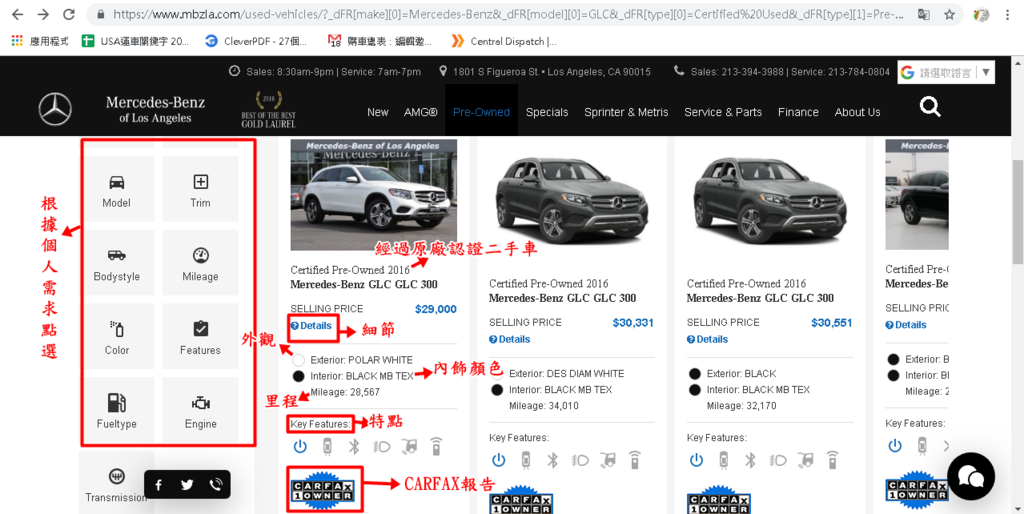
Task: Open the Specials menu item
Action: click(547, 112)
